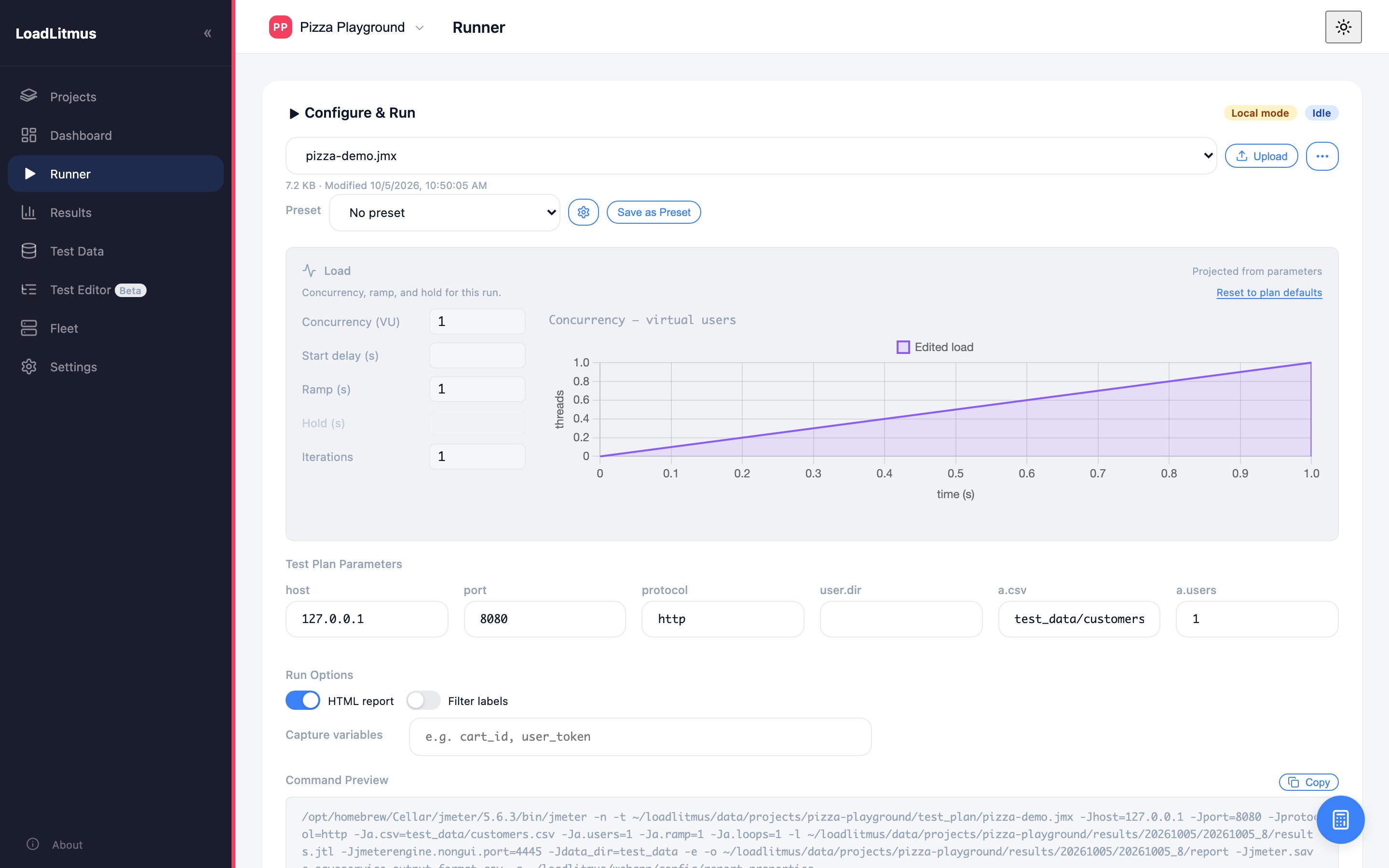The image size is (1389, 868).
Task: Click Reset to plan defaults link
Action: [1269, 292]
